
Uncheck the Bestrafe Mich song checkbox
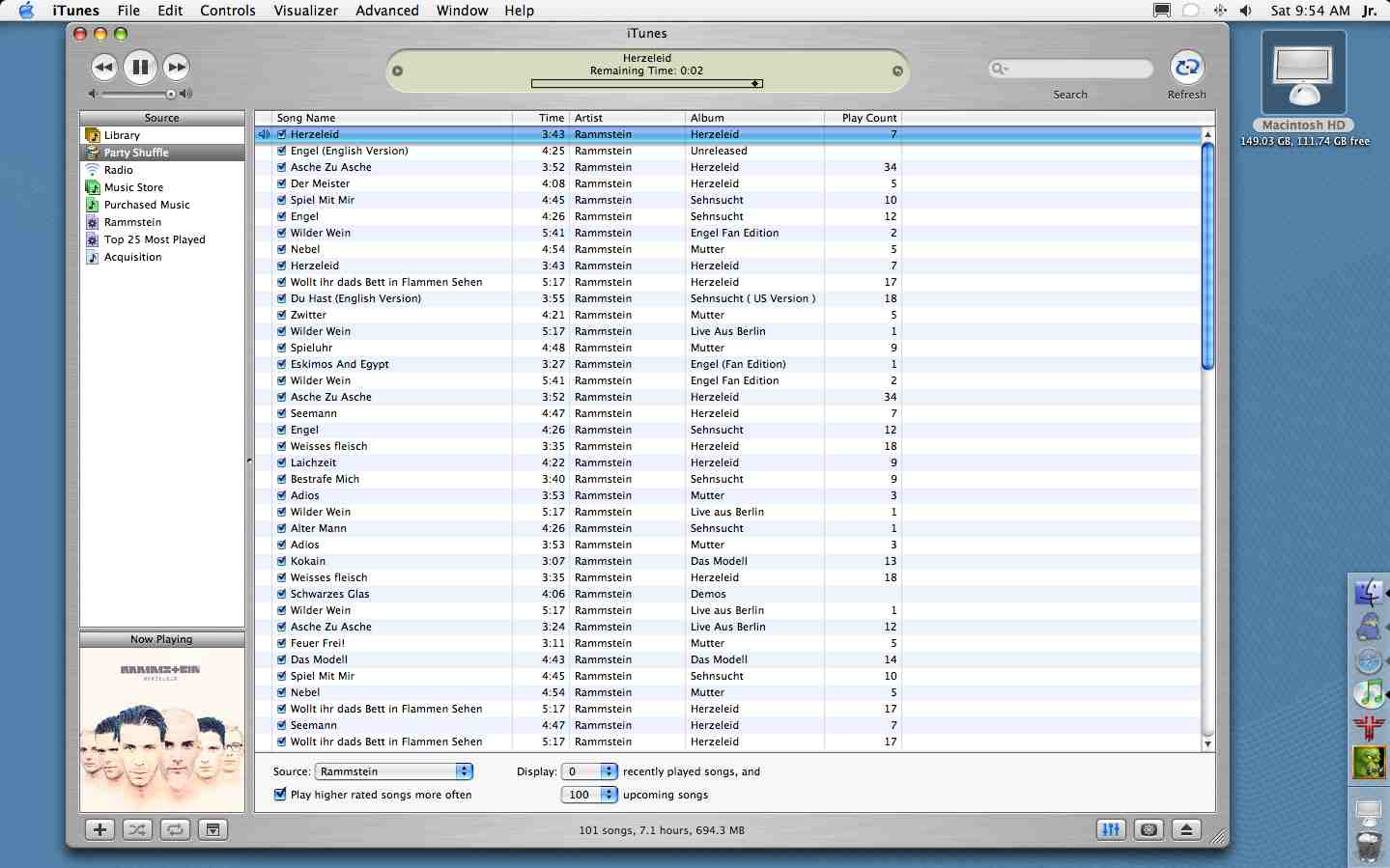click(x=281, y=479)
